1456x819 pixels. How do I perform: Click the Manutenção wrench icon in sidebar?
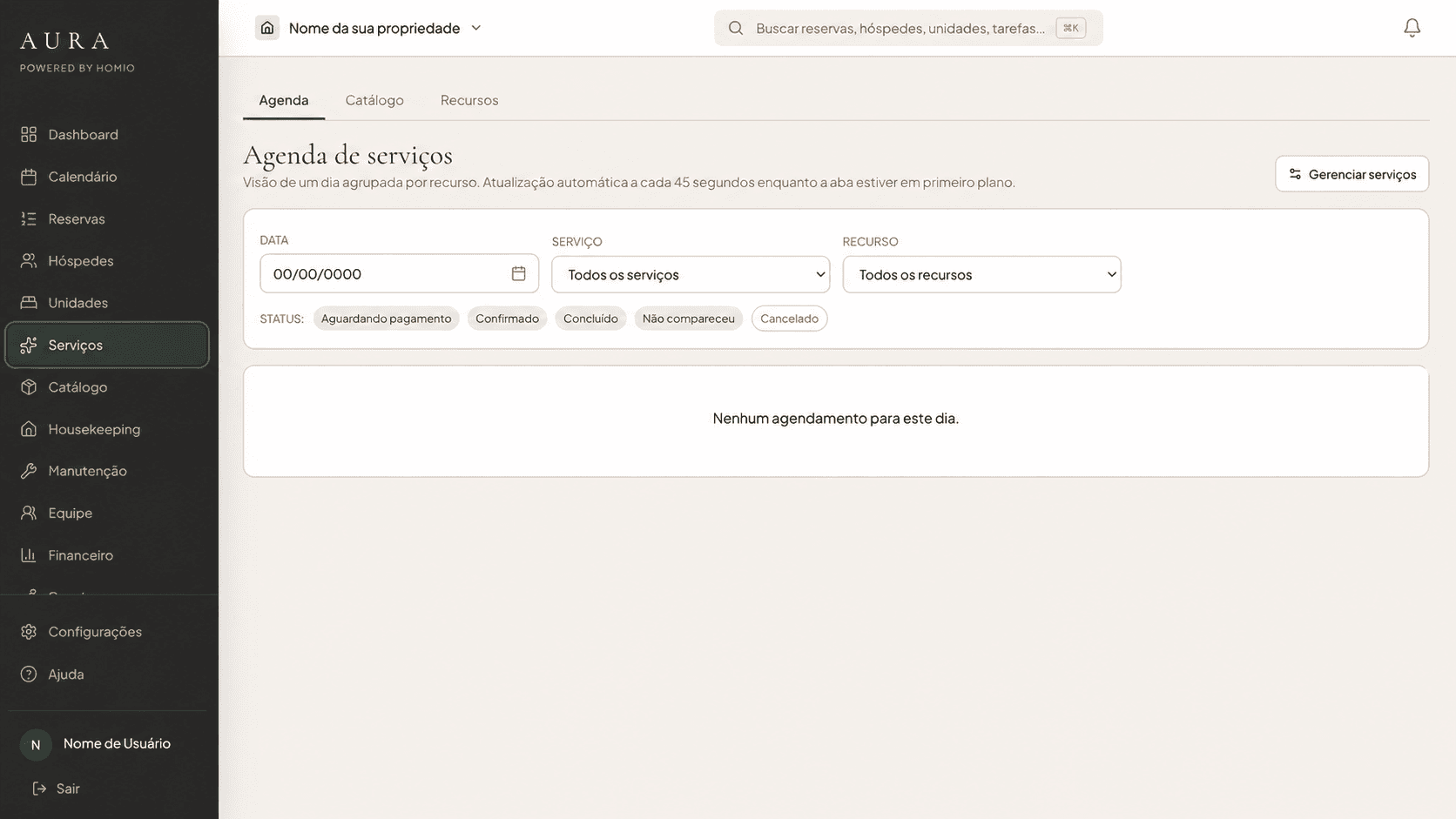coord(29,471)
